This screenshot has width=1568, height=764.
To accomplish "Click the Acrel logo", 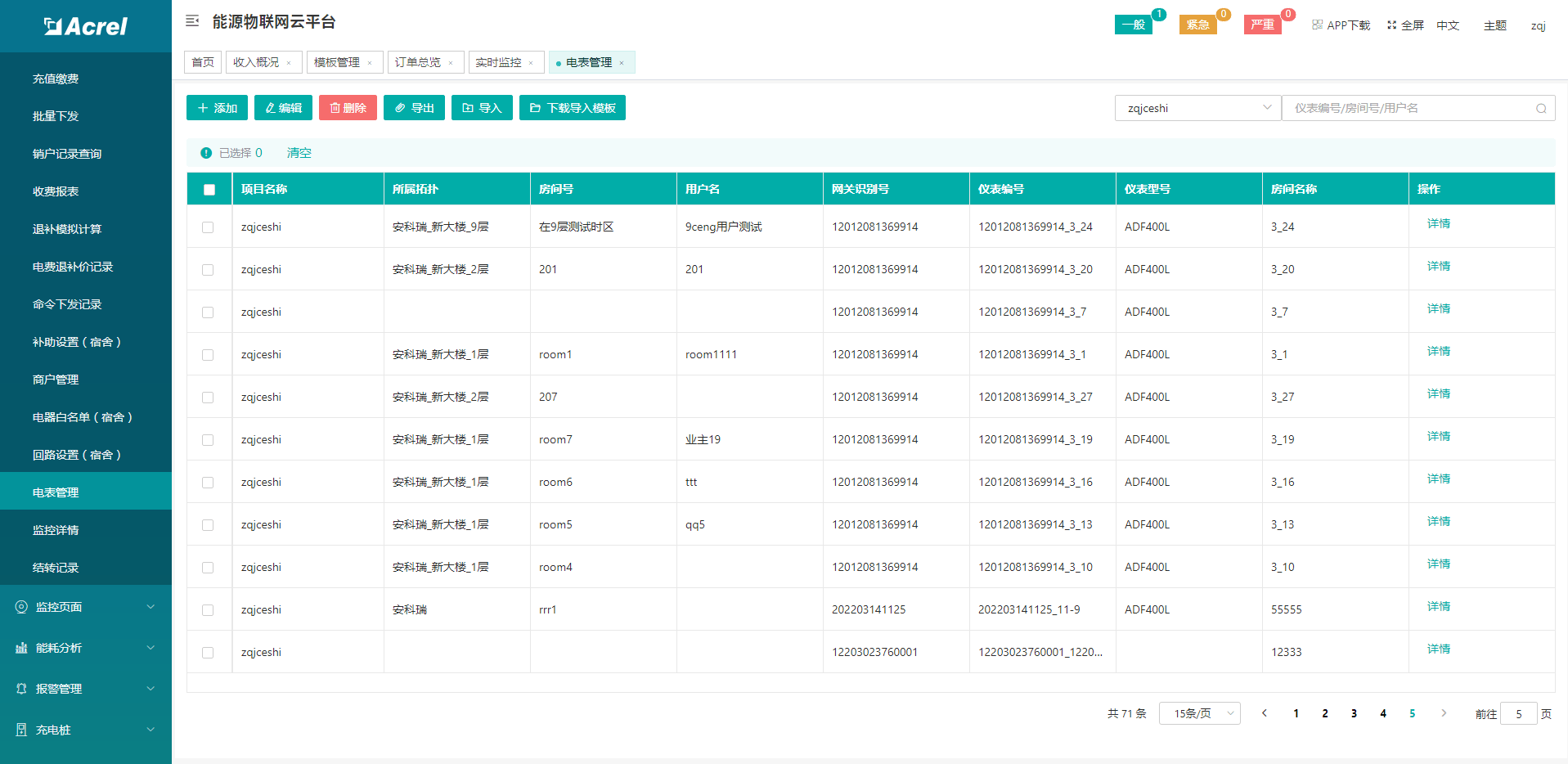I will click(86, 26).
